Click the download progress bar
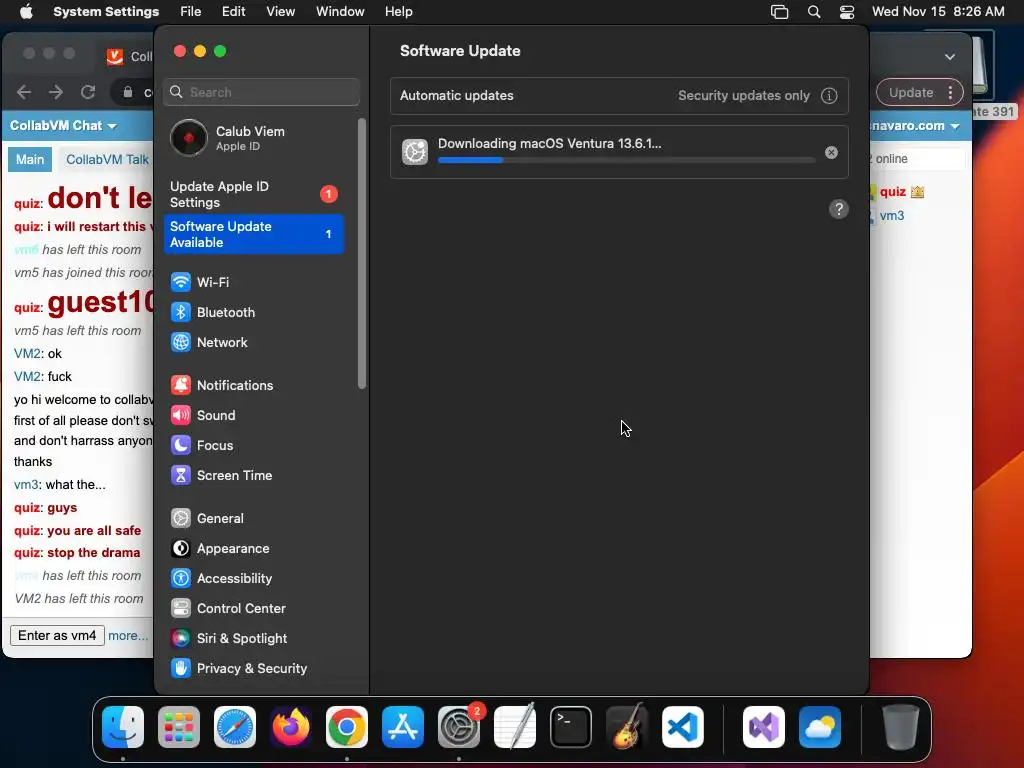Image resolution: width=1024 pixels, height=768 pixels. 626,160
